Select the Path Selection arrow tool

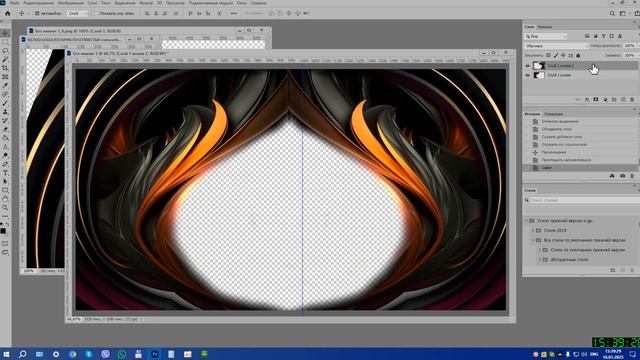5,182
